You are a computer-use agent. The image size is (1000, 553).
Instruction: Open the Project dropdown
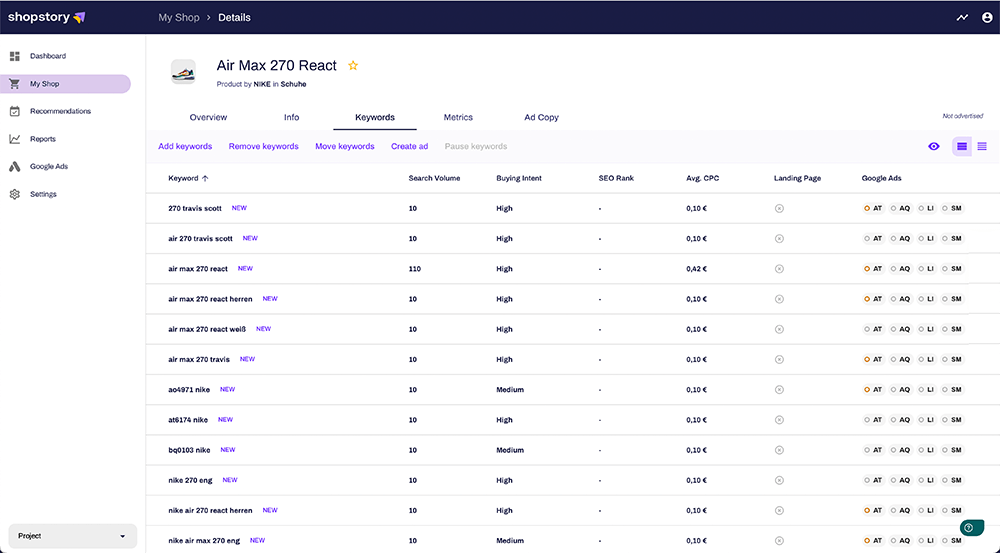[x=72, y=536]
